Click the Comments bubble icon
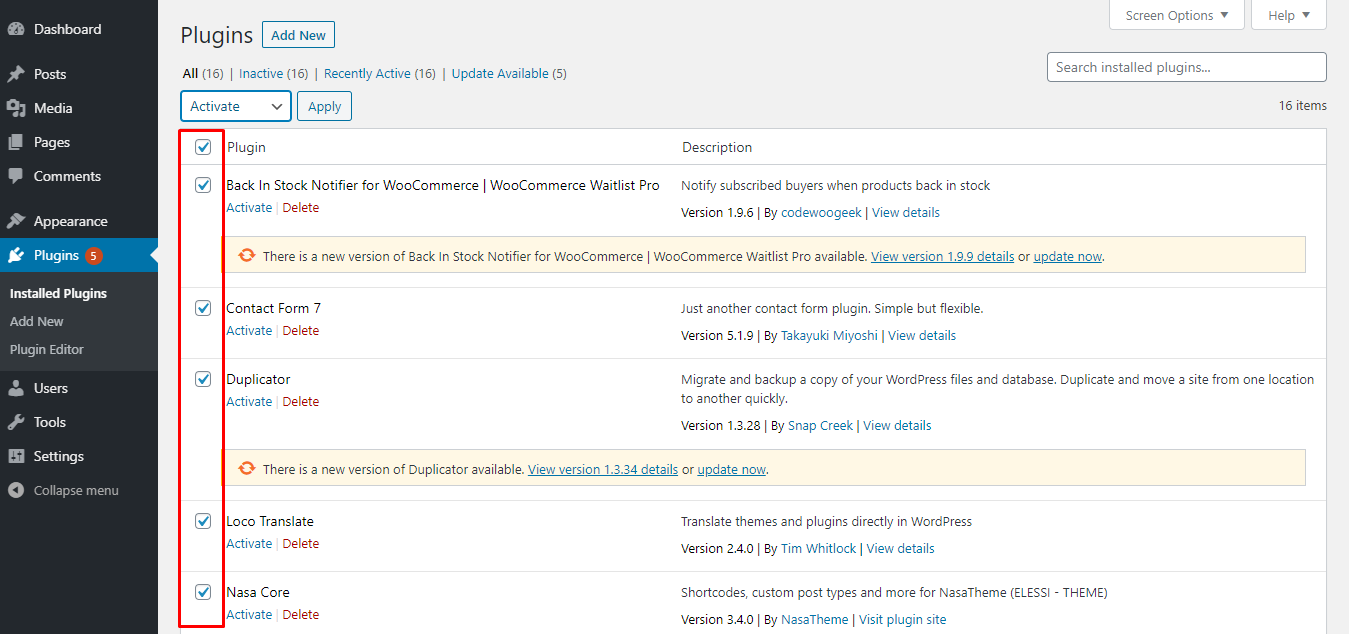 16,176
